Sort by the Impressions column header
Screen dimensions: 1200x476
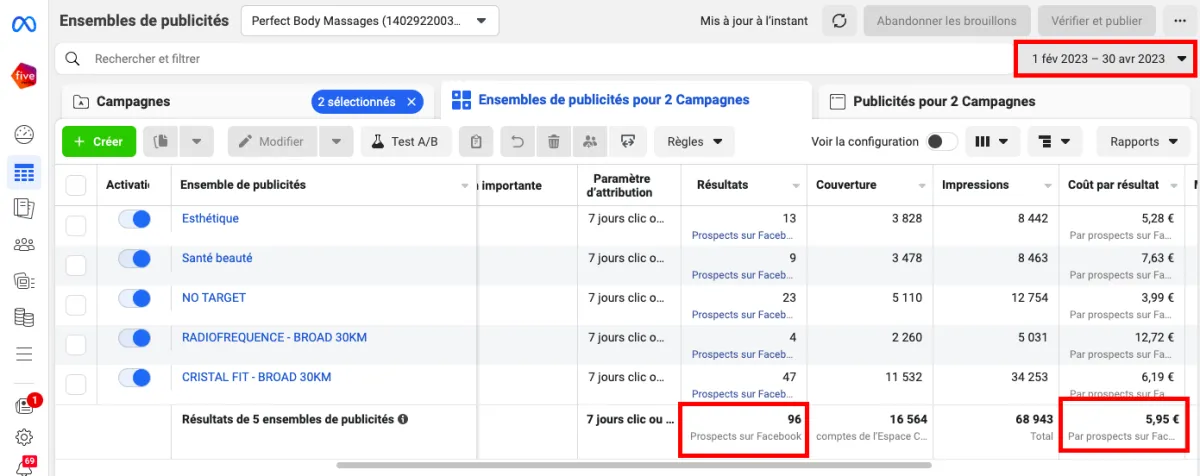pos(977,185)
